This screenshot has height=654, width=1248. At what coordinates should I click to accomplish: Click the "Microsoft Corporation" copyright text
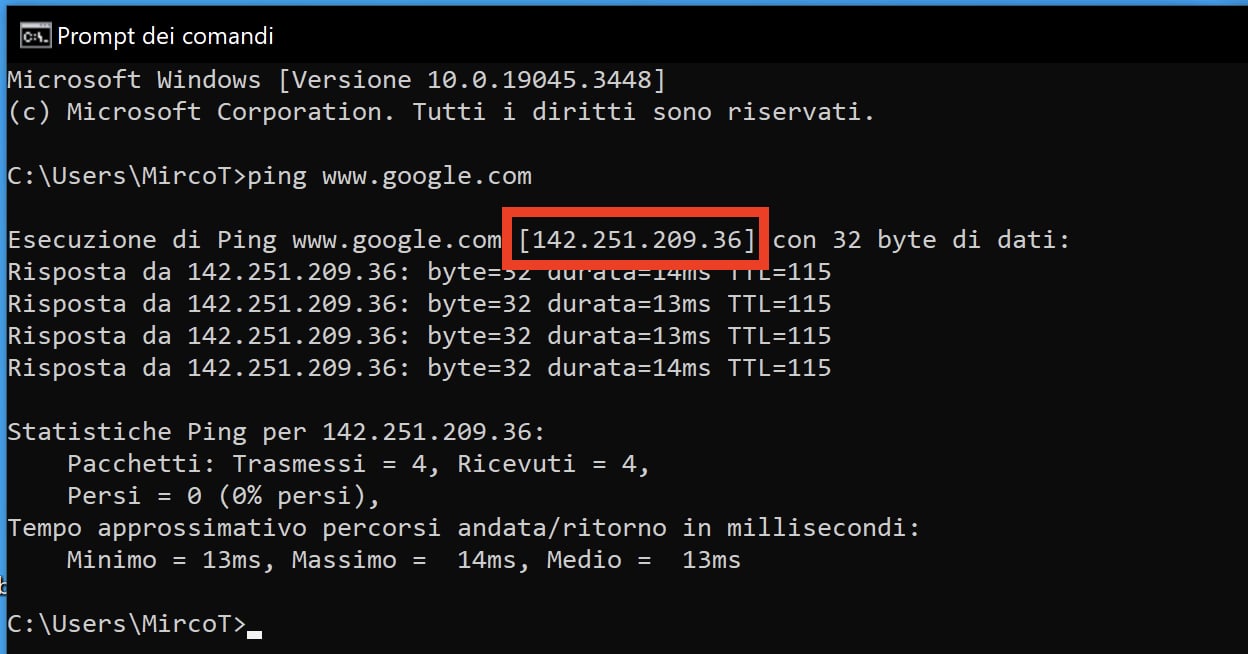point(224,112)
